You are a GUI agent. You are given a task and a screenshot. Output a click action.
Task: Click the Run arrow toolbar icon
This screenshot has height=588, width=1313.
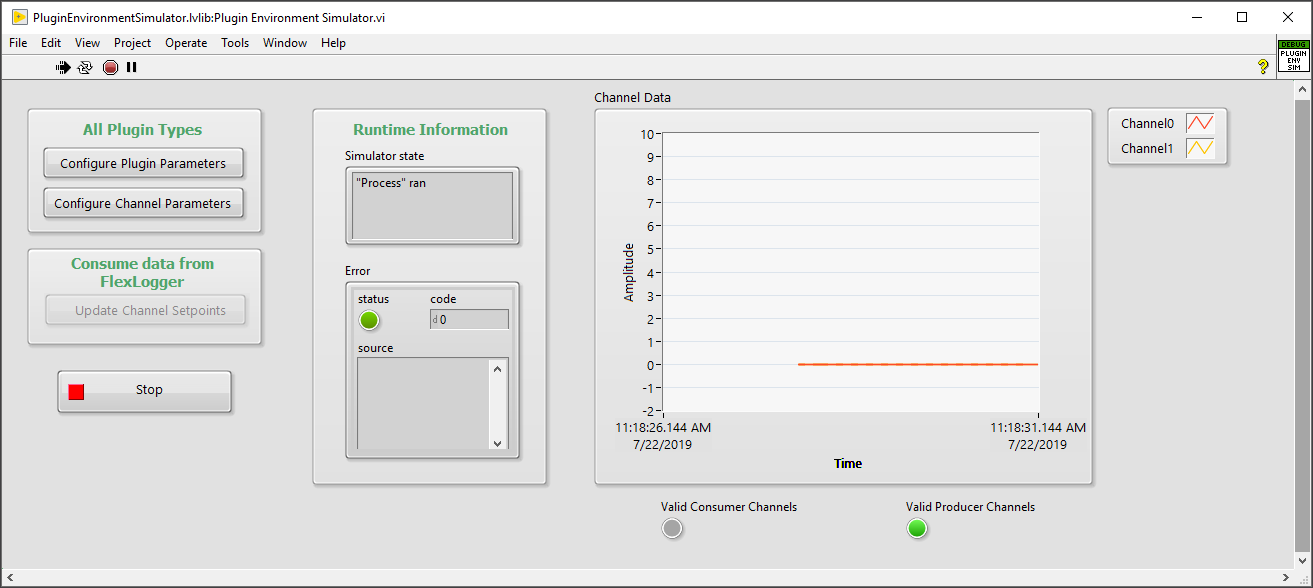(x=63, y=67)
